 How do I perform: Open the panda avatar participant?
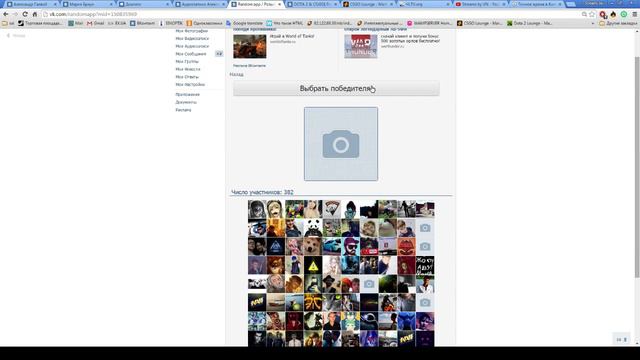313,228
